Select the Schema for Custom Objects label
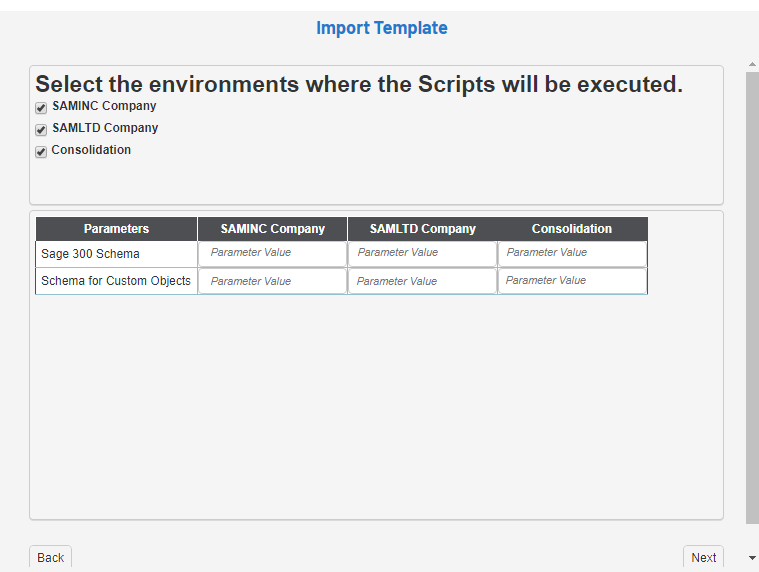The image size is (759, 572). (x=116, y=281)
